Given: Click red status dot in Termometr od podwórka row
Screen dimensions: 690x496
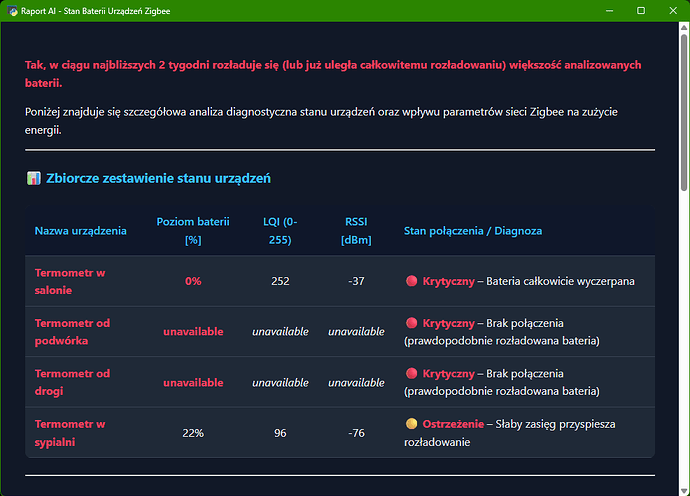Looking at the screenshot, I should pyautogui.click(x=411, y=323).
